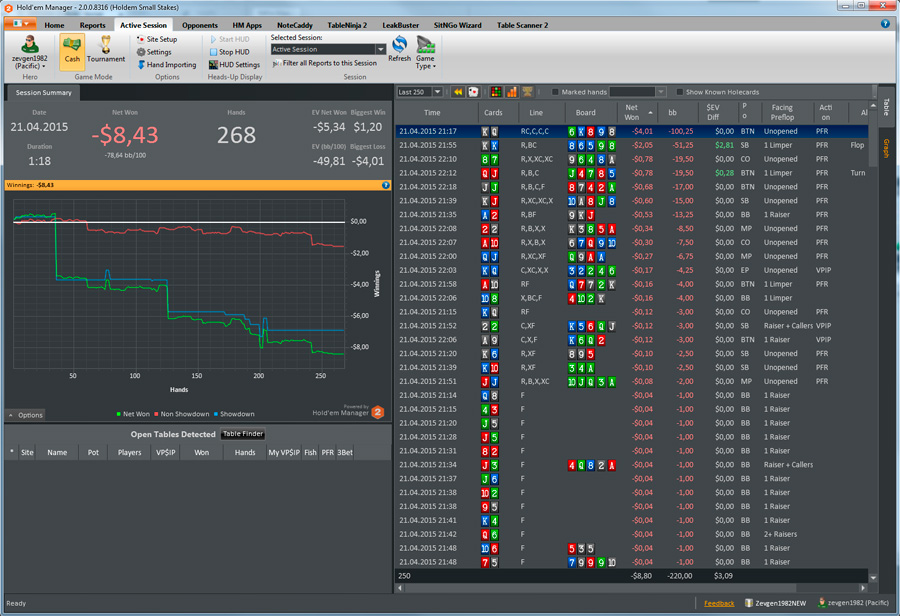Click the yellow rewind arrows icon
Viewport: 900px width, 616px height.
coord(457,92)
